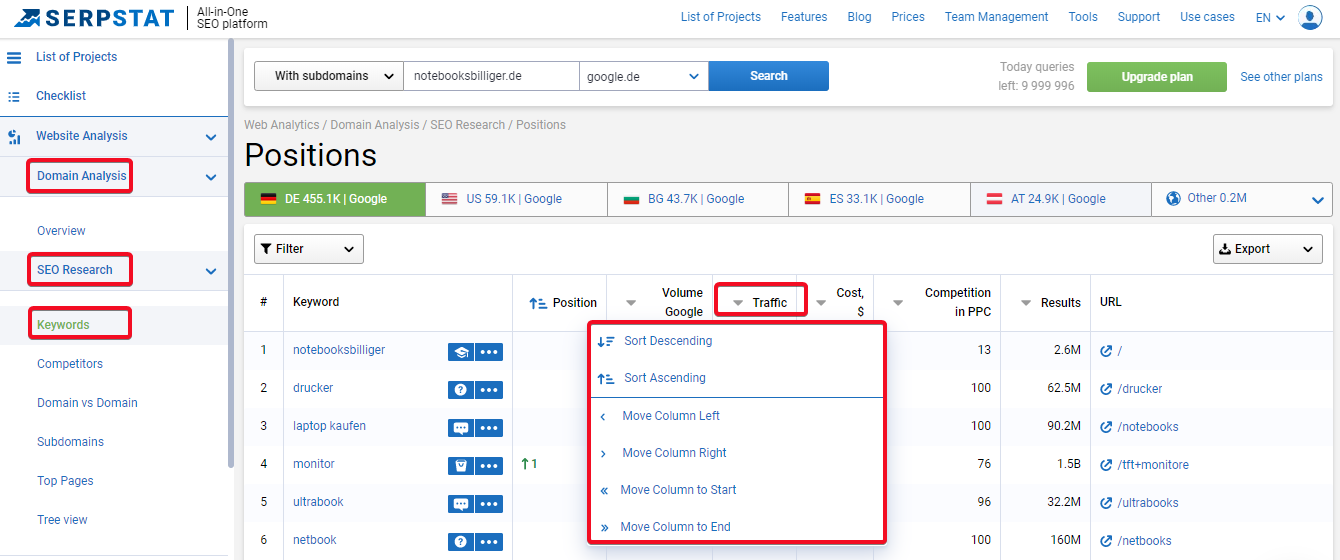Screen dimensions: 1340x560
Task: Click the Position column sort icon
Action: click(536, 303)
